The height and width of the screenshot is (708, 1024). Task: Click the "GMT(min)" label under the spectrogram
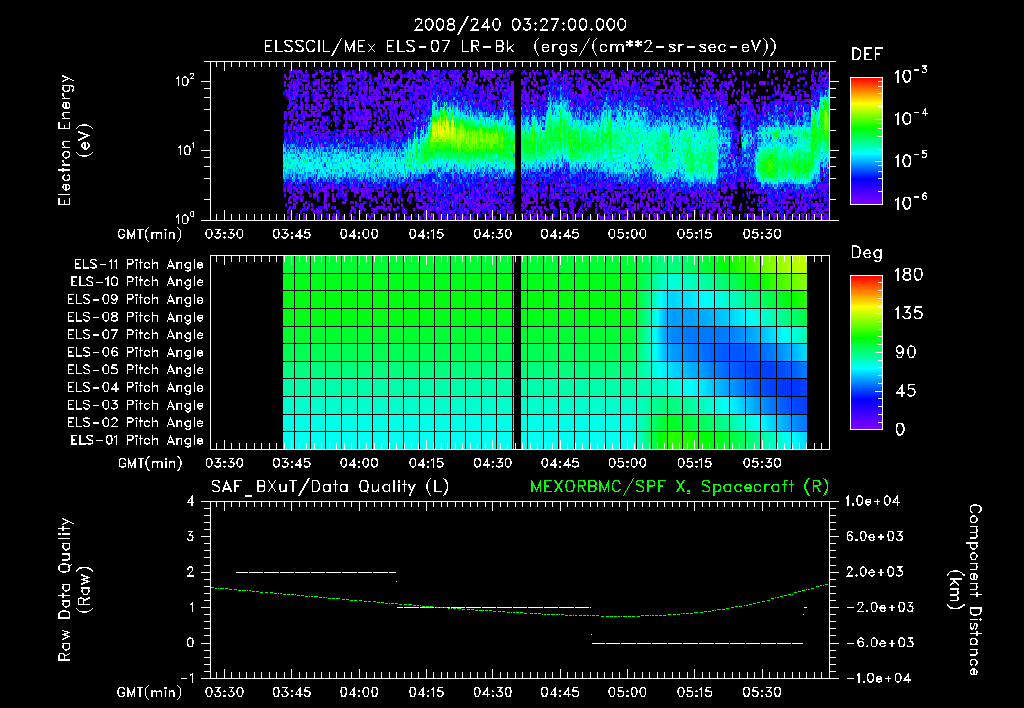tap(150, 234)
